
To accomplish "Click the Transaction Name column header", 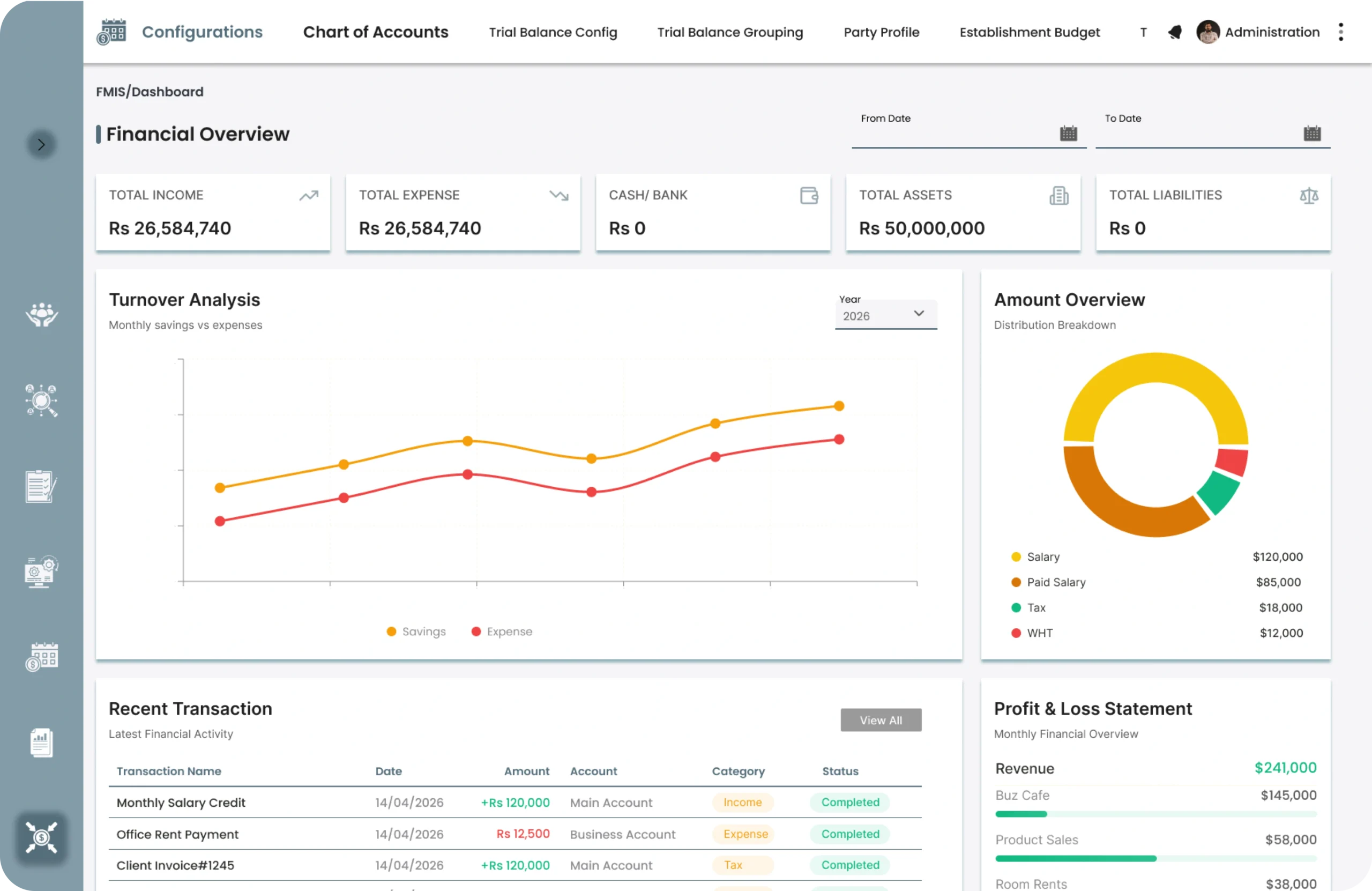I will (x=168, y=771).
